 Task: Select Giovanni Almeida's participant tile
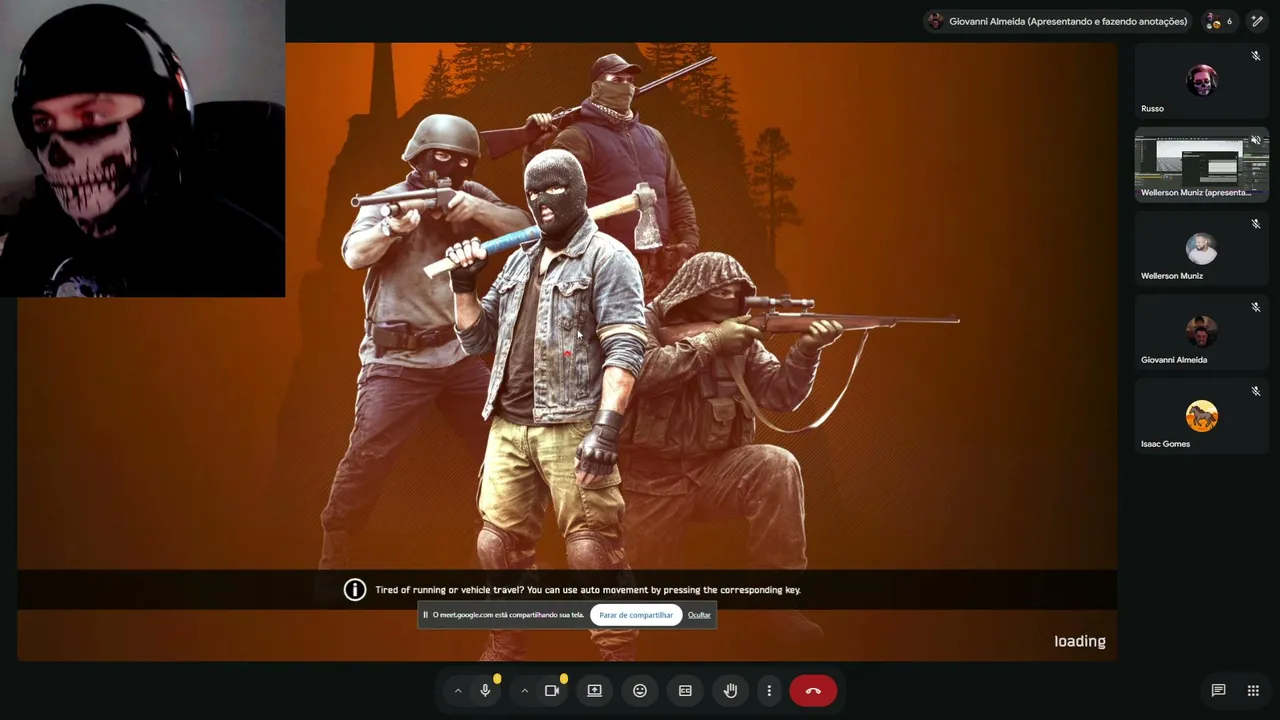(1202, 333)
